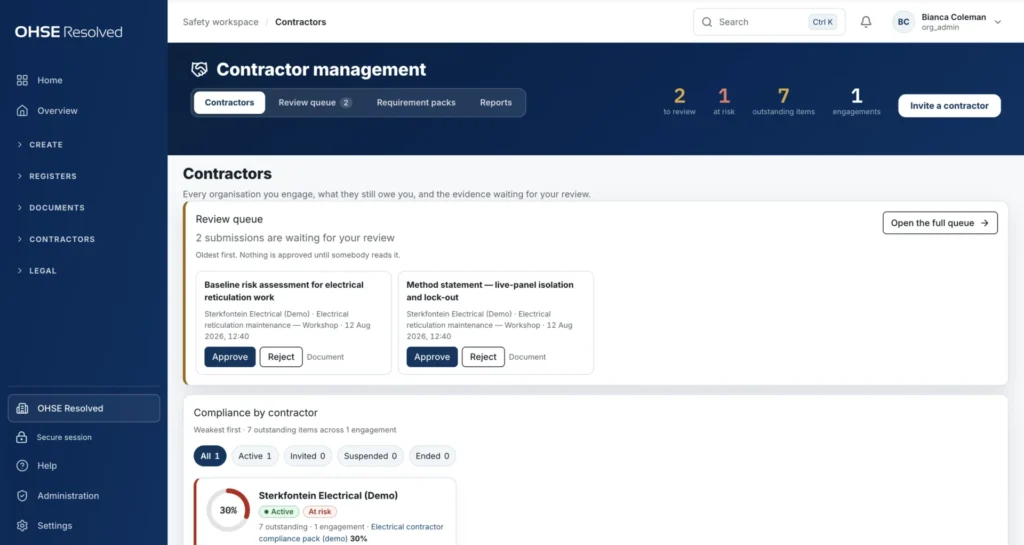Click Sterkfontein Electrical (Demo) contractor name
The height and width of the screenshot is (545, 1024).
click(328, 495)
